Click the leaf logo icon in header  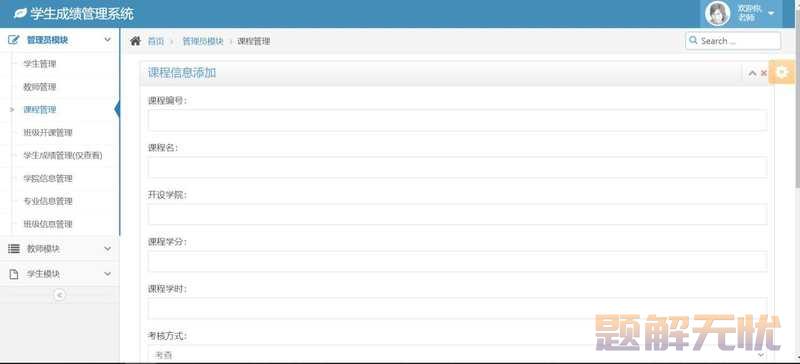coord(20,14)
